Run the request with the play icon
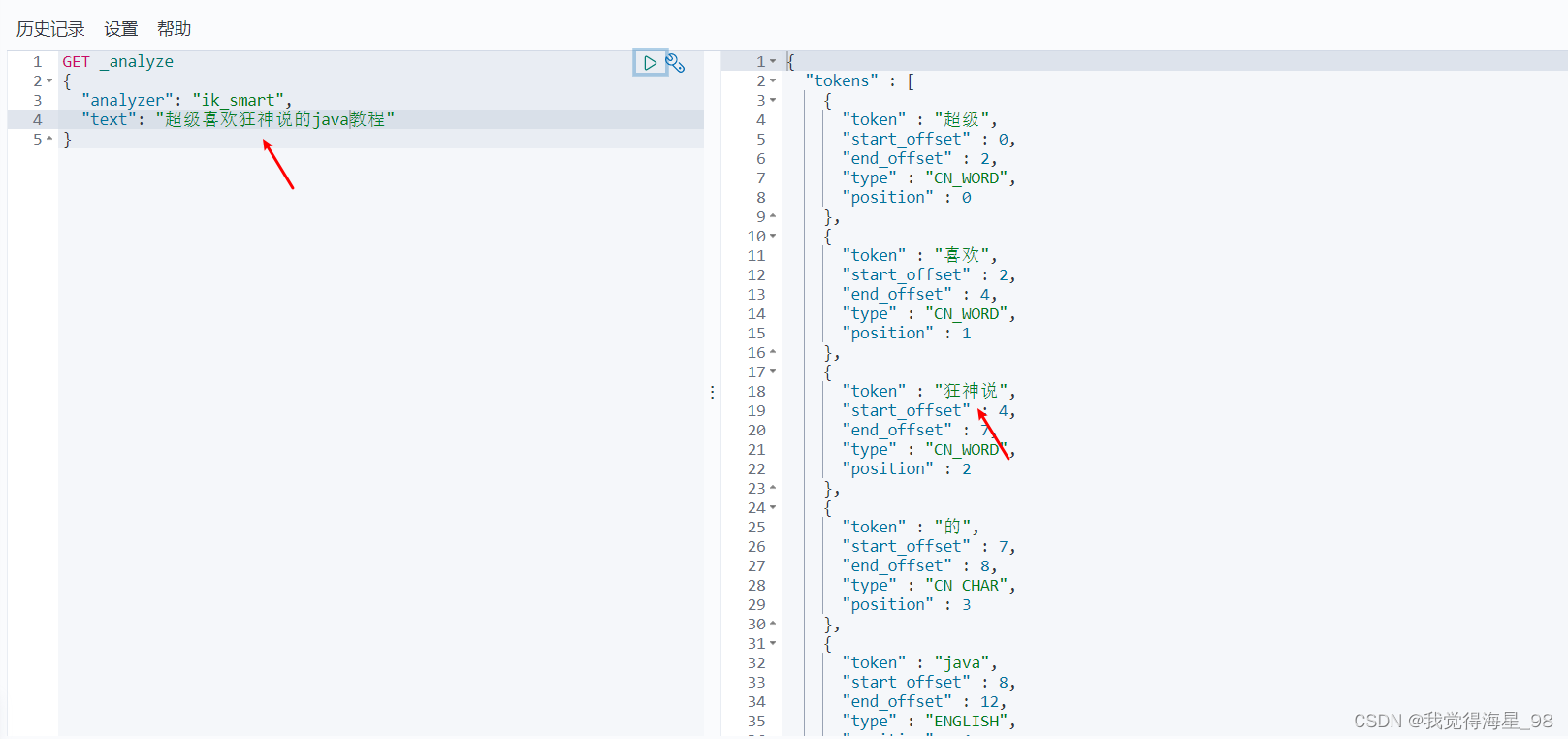 (650, 63)
